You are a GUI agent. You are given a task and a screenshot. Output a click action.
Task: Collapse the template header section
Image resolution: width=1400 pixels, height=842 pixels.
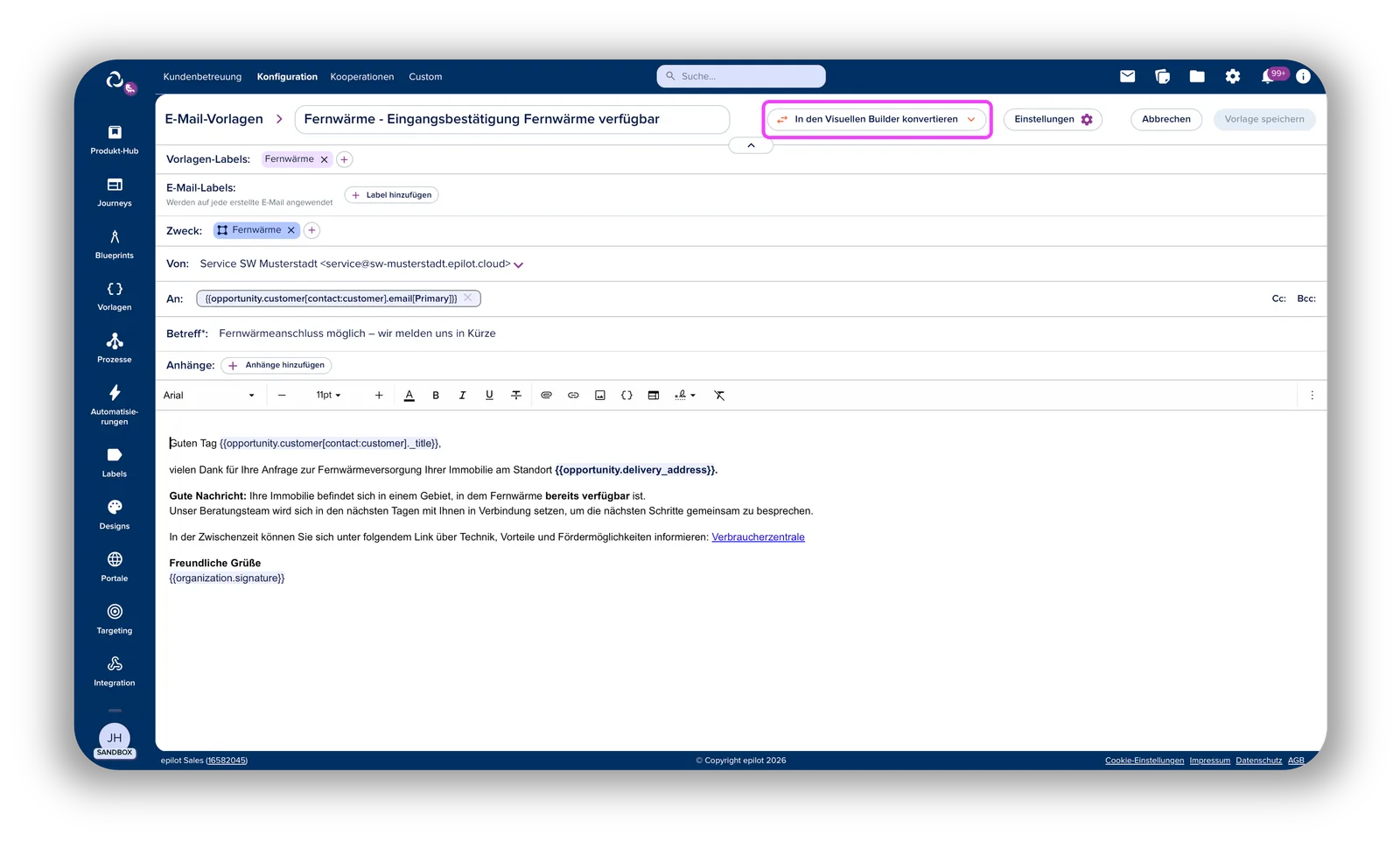[x=751, y=145]
